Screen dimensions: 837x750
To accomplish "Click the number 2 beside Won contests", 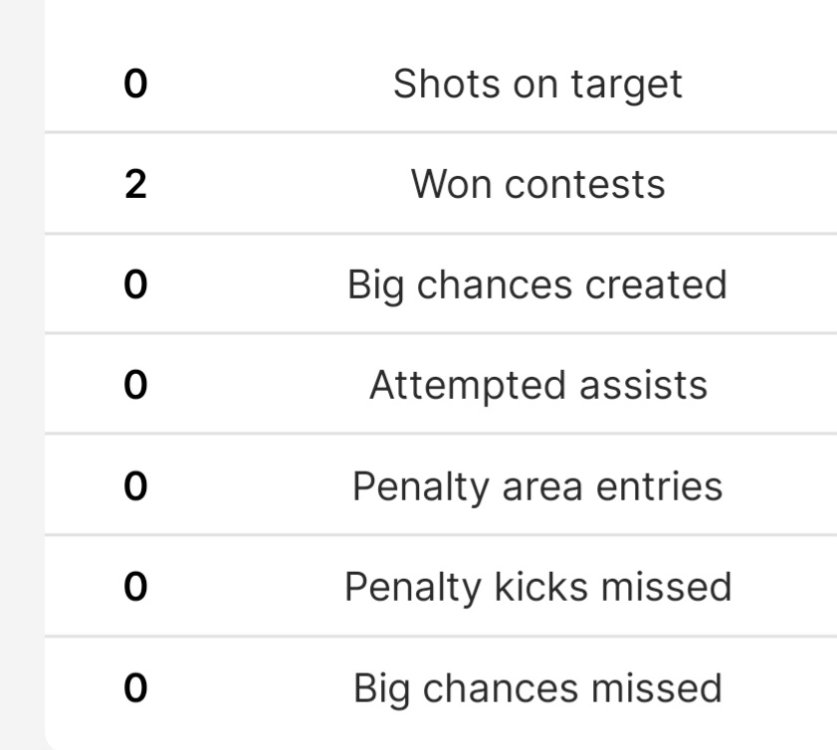I will coord(135,184).
